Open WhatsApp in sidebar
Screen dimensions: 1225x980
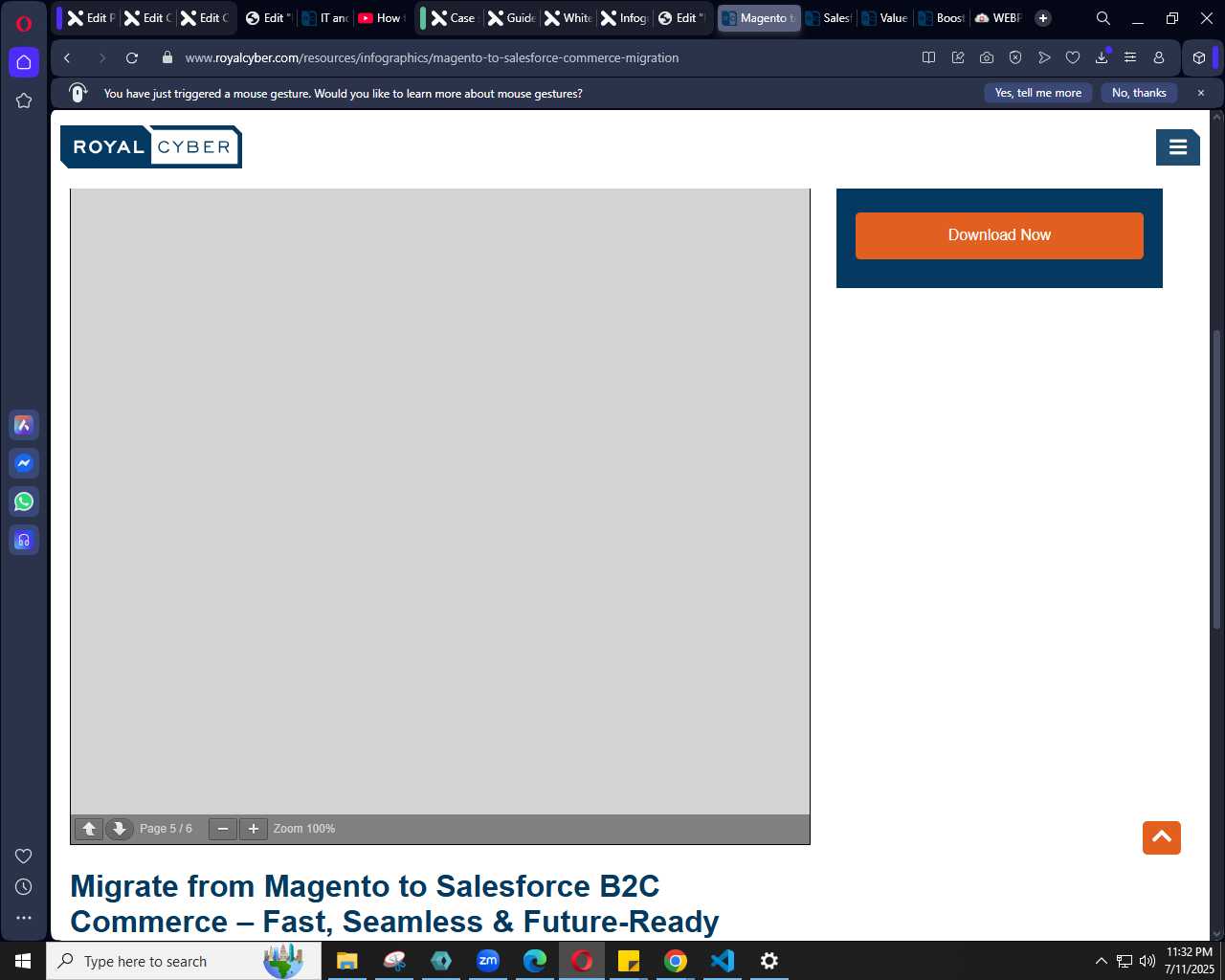(24, 501)
